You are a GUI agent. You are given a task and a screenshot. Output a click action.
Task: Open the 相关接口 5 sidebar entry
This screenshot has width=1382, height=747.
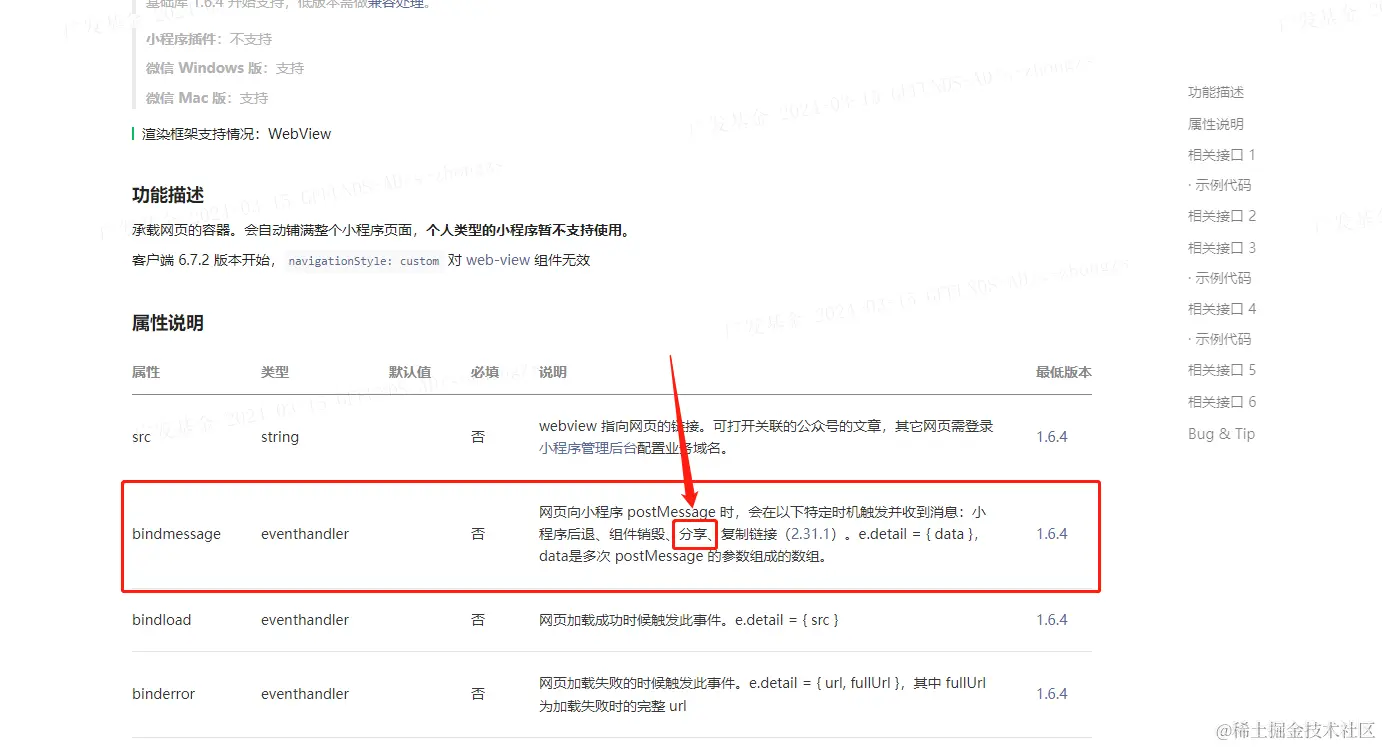pyautogui.click(x=1222, y=369)
